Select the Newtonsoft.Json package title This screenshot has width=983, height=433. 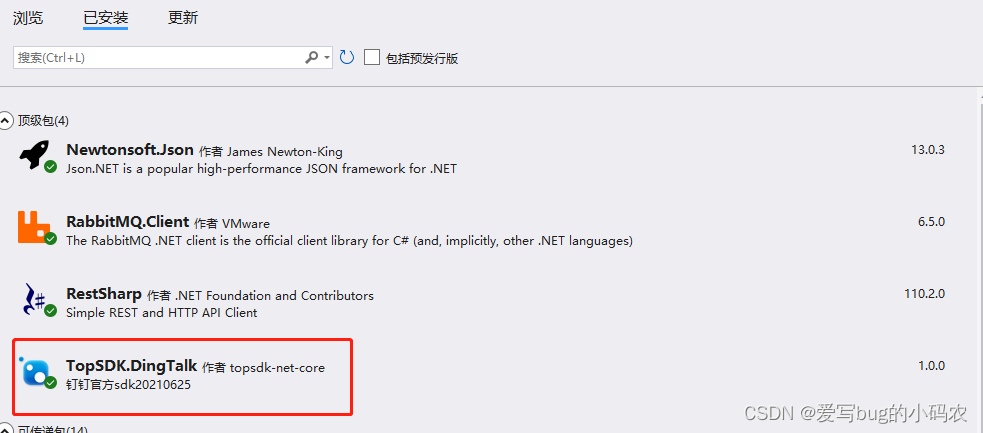[130, 150]
